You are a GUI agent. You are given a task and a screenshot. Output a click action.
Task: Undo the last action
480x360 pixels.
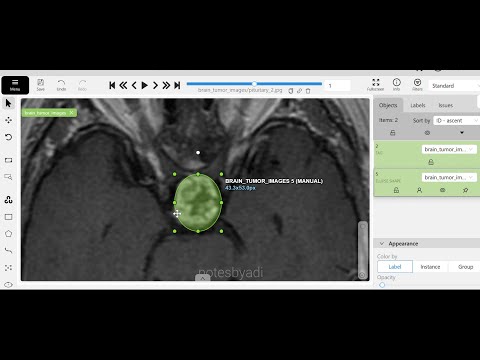tap(61, 85)
